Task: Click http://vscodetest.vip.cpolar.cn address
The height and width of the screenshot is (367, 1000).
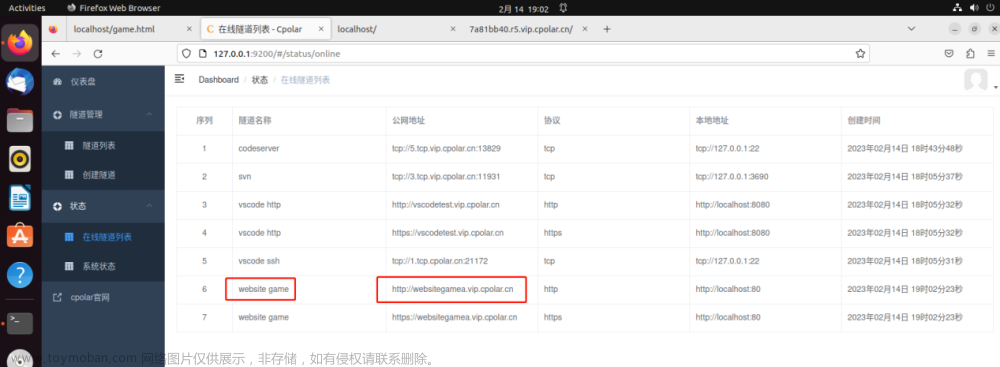Action: pos(446,204)
